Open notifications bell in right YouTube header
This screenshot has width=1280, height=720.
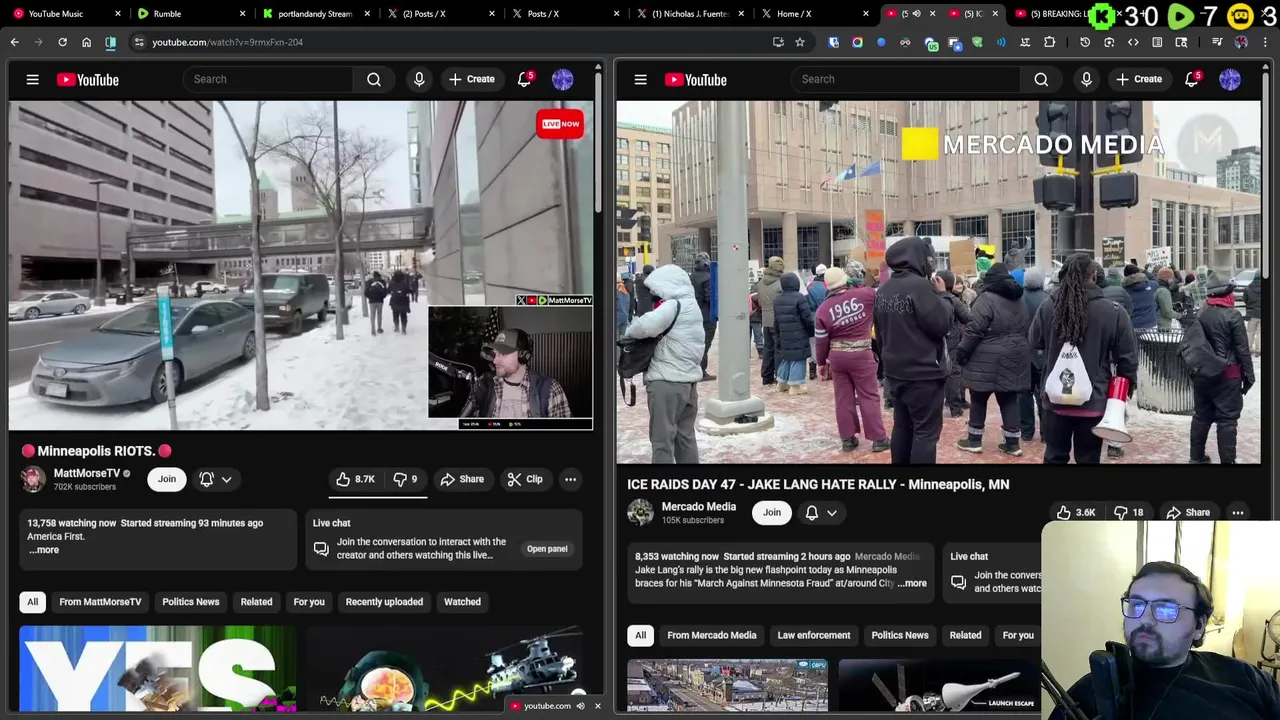pos(1191,79)
